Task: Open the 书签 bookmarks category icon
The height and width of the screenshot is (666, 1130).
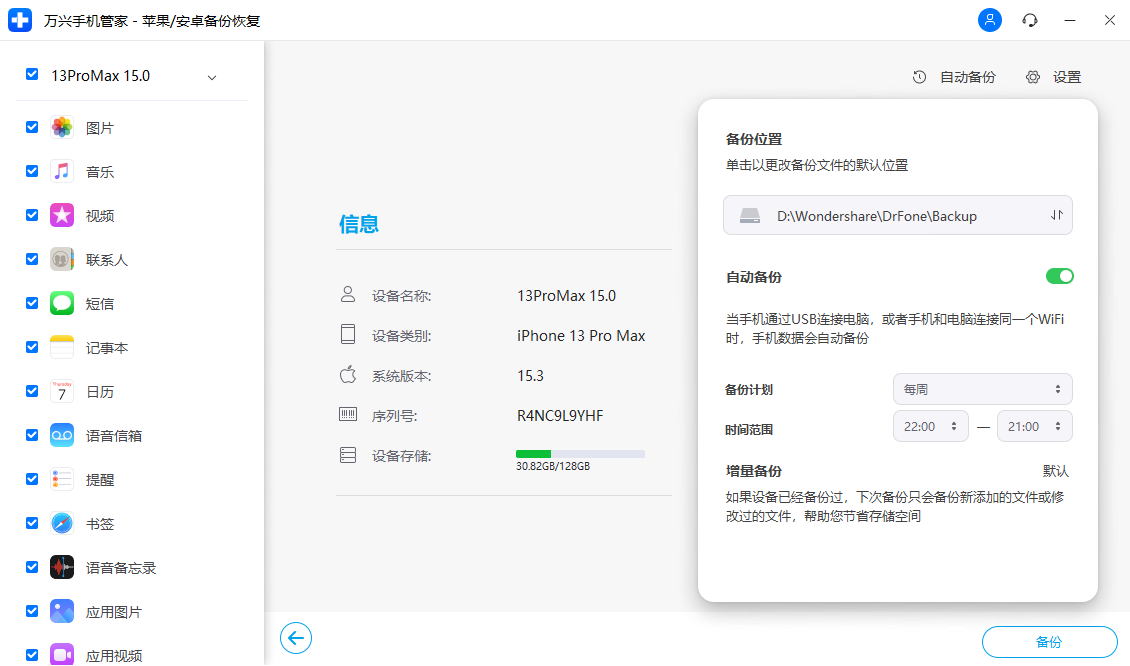Action: [x=62, y=523]
